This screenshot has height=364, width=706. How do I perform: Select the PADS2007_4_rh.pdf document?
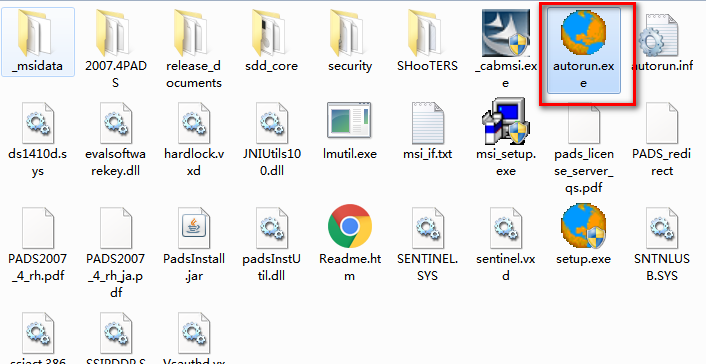coord(38,245)
